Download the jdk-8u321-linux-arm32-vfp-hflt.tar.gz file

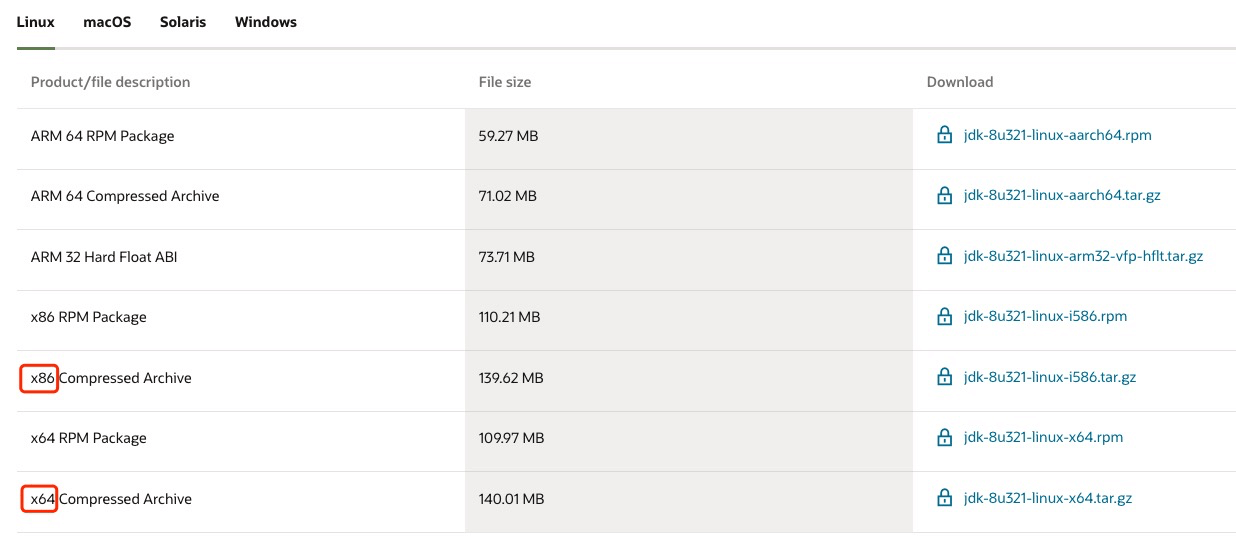click(x=1083, y=256)
